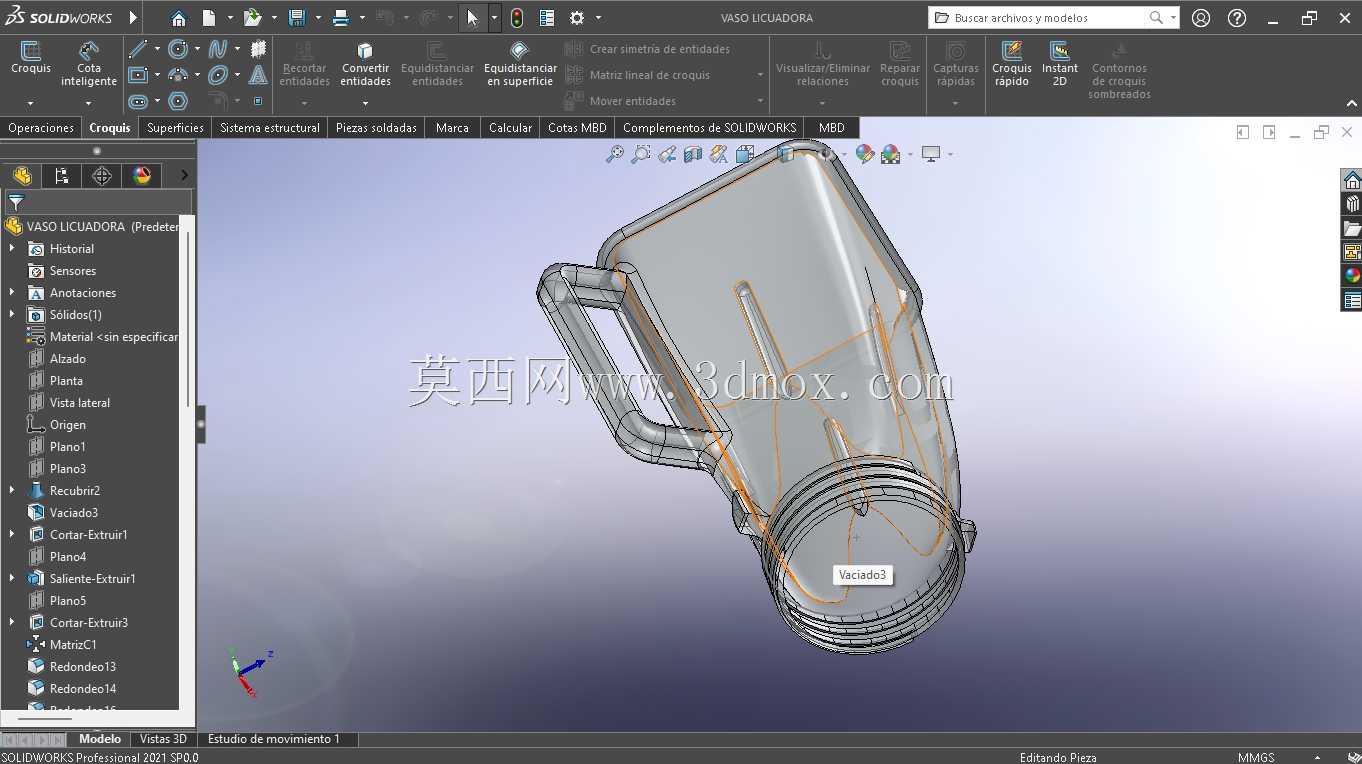Start a Croquis sketch

[31, 58]
